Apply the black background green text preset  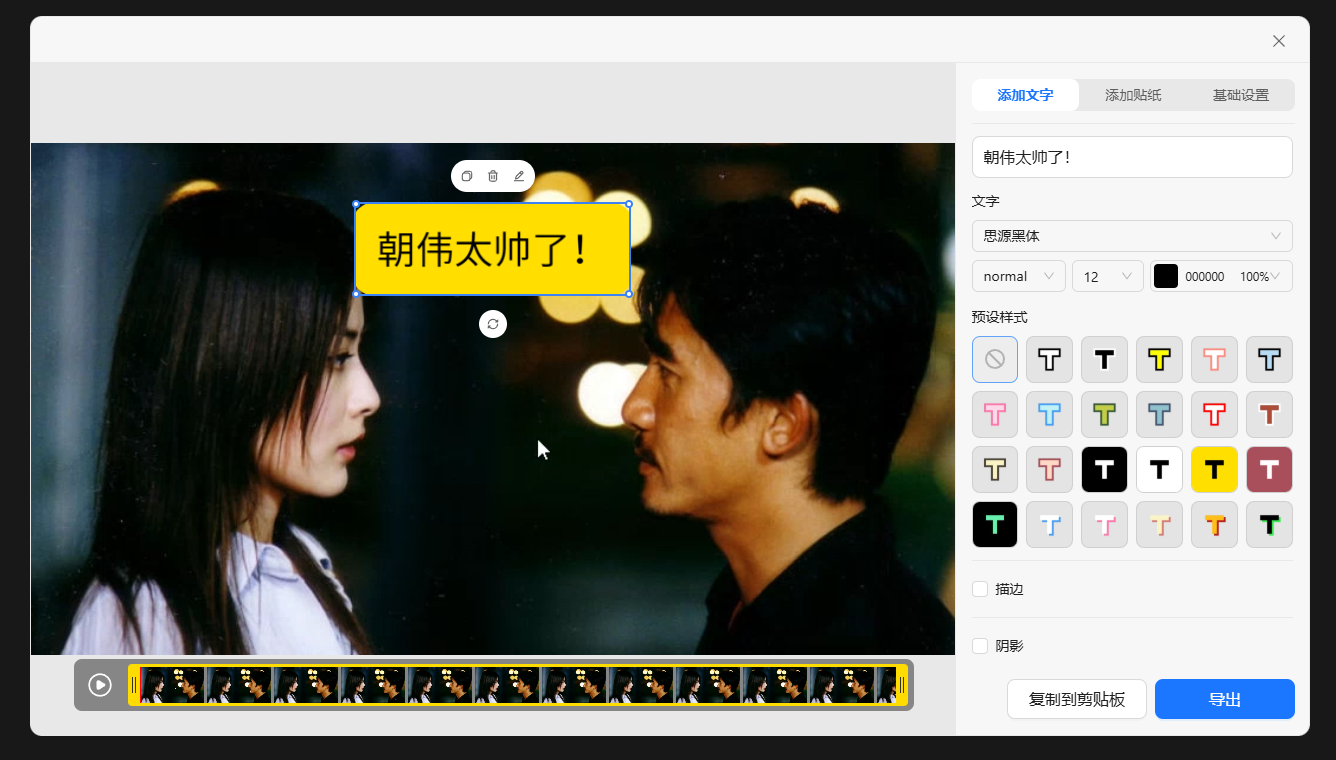[995, 524]
